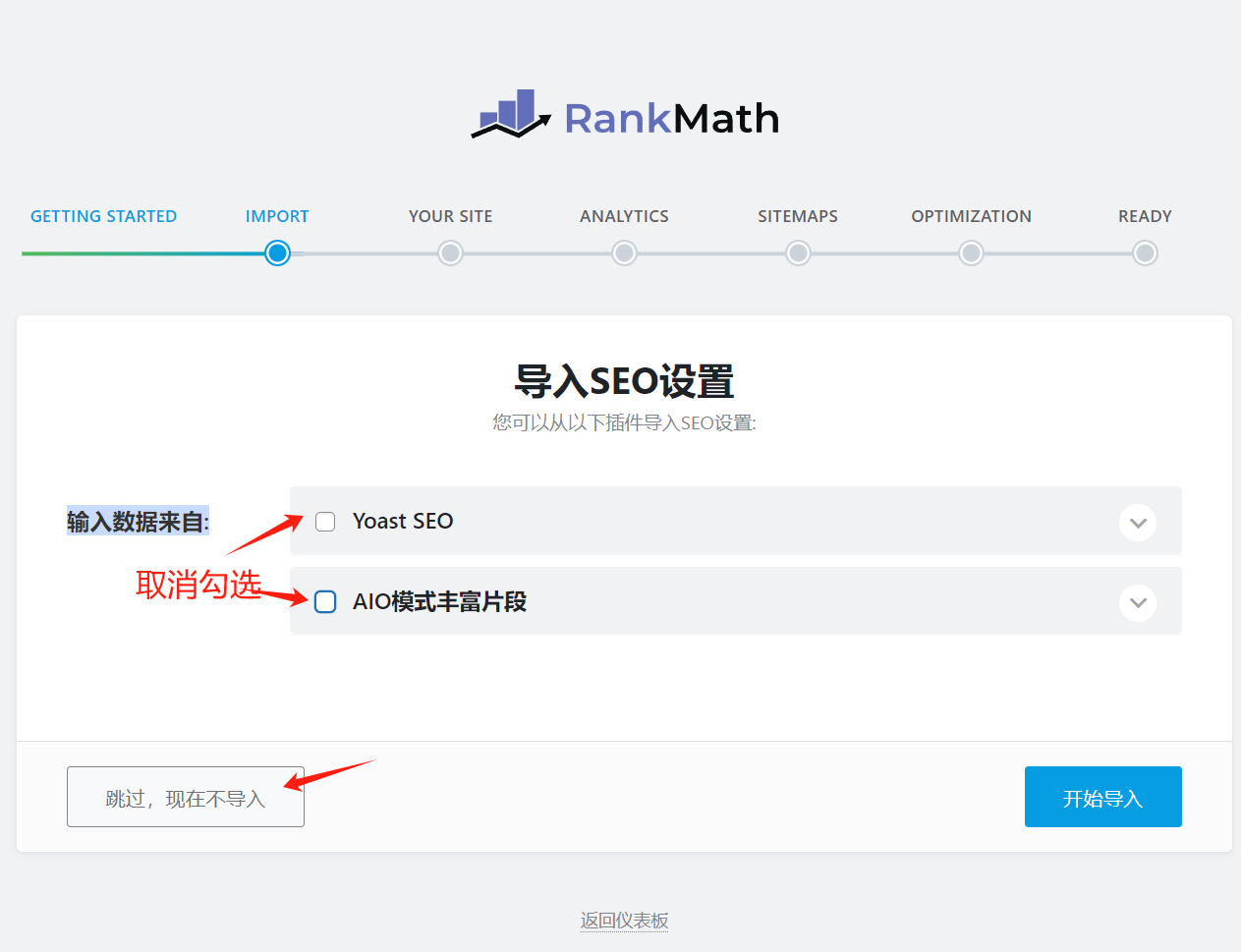Click 跳过，现在不导入 skip button

[186, 797]
